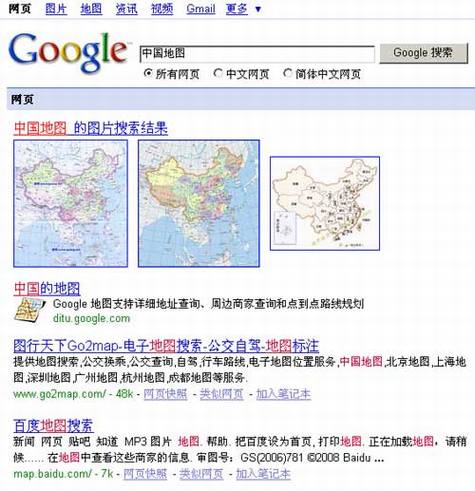Screen dimensions: 475x491
Task: Click the Google 搜索 button
Action: click(424, 53)
